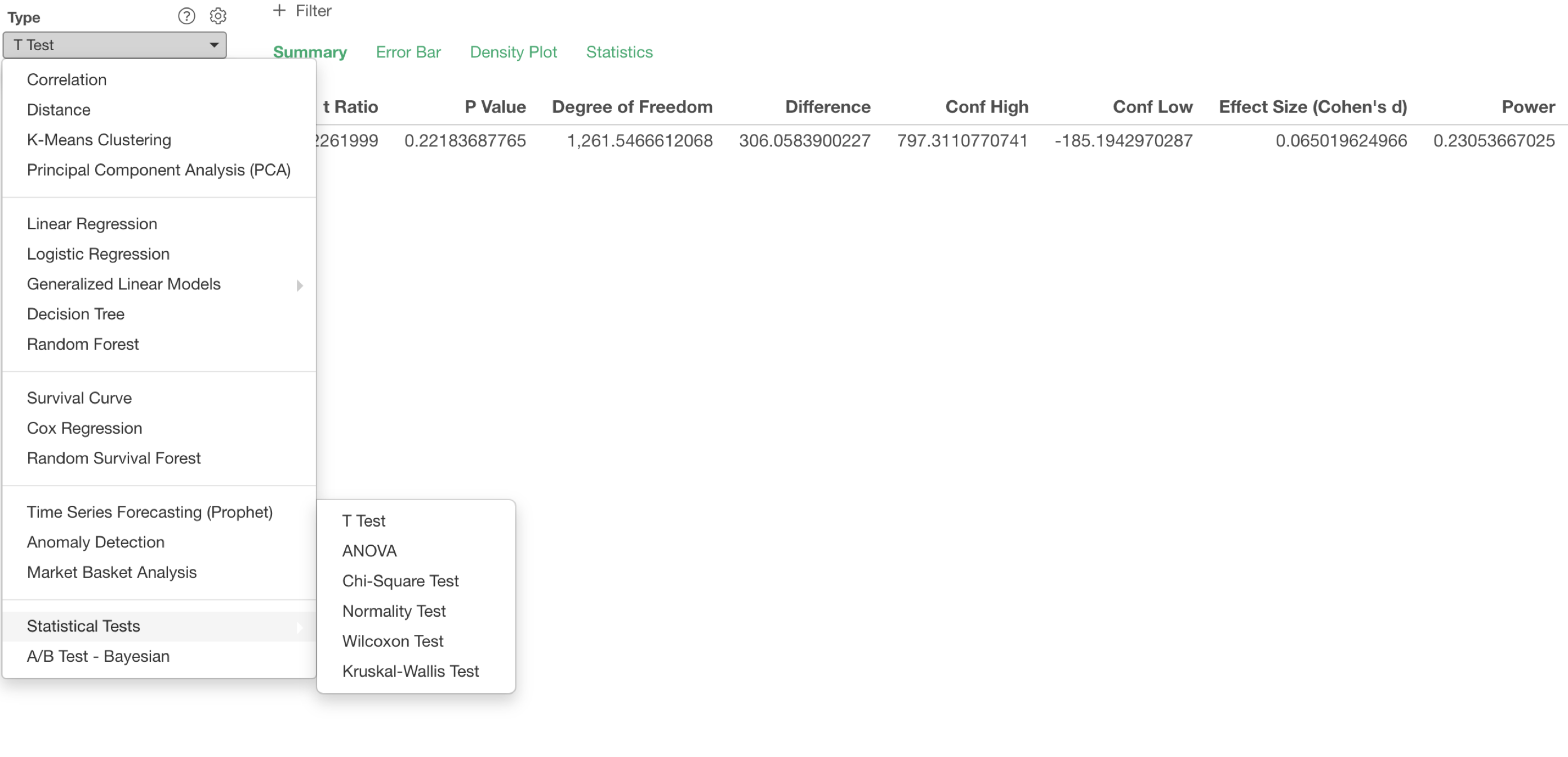Viewport: 1568px width, 757px height.
Task: Select Correlation from the analytics menu
Action: pos(159,80)
